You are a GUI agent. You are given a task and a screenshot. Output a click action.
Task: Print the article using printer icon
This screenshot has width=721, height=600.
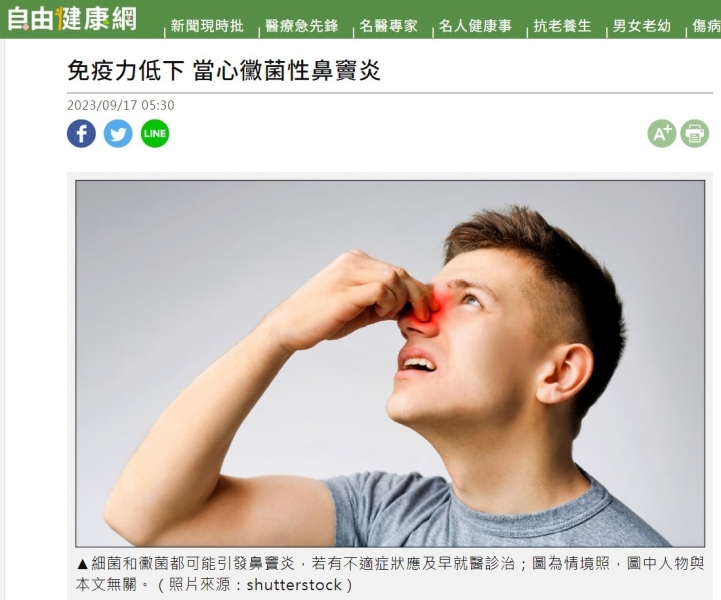tap(695, 133)
